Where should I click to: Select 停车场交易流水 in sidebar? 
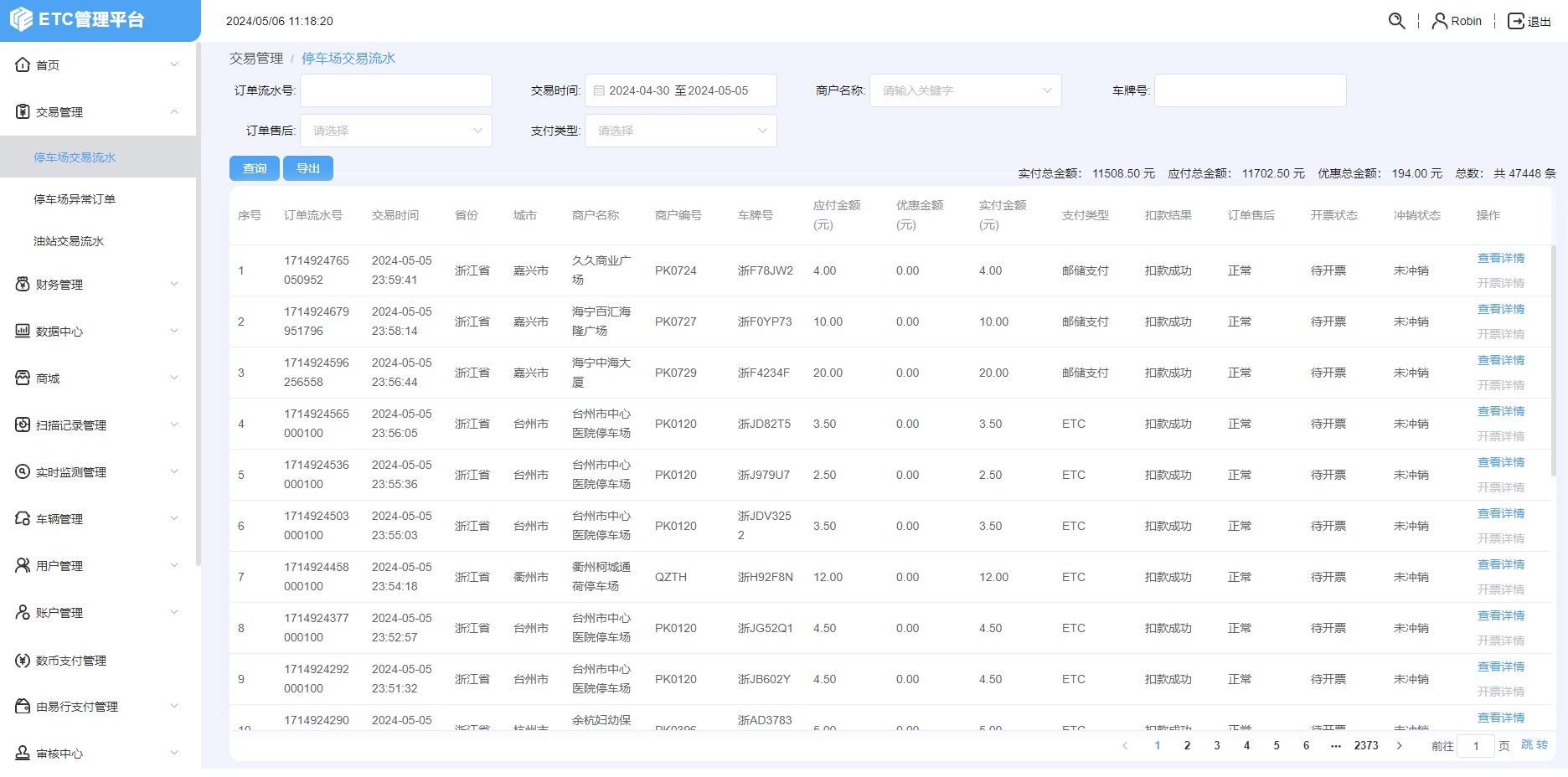(98, 157)
